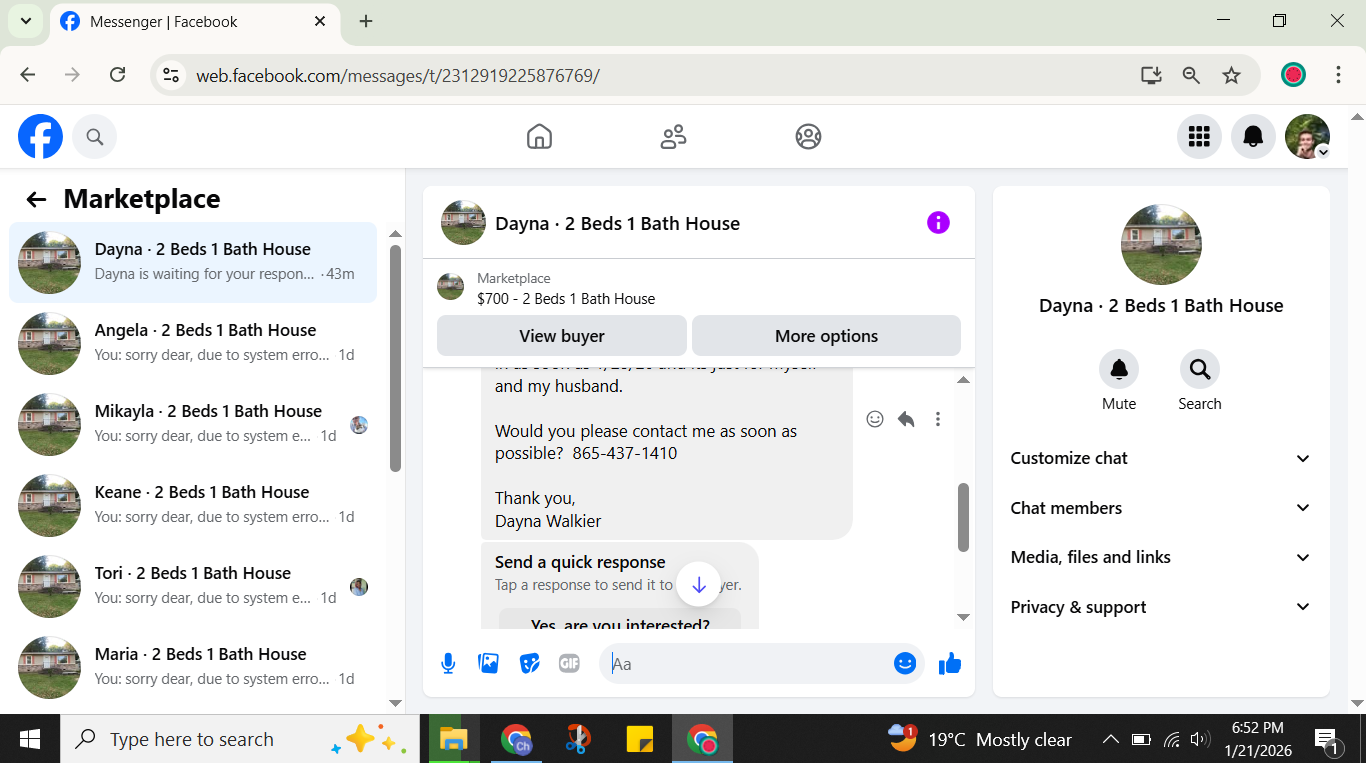Expand Media, files and links section
This screenshot has height=763, width=1366.
pos(1161,557)
